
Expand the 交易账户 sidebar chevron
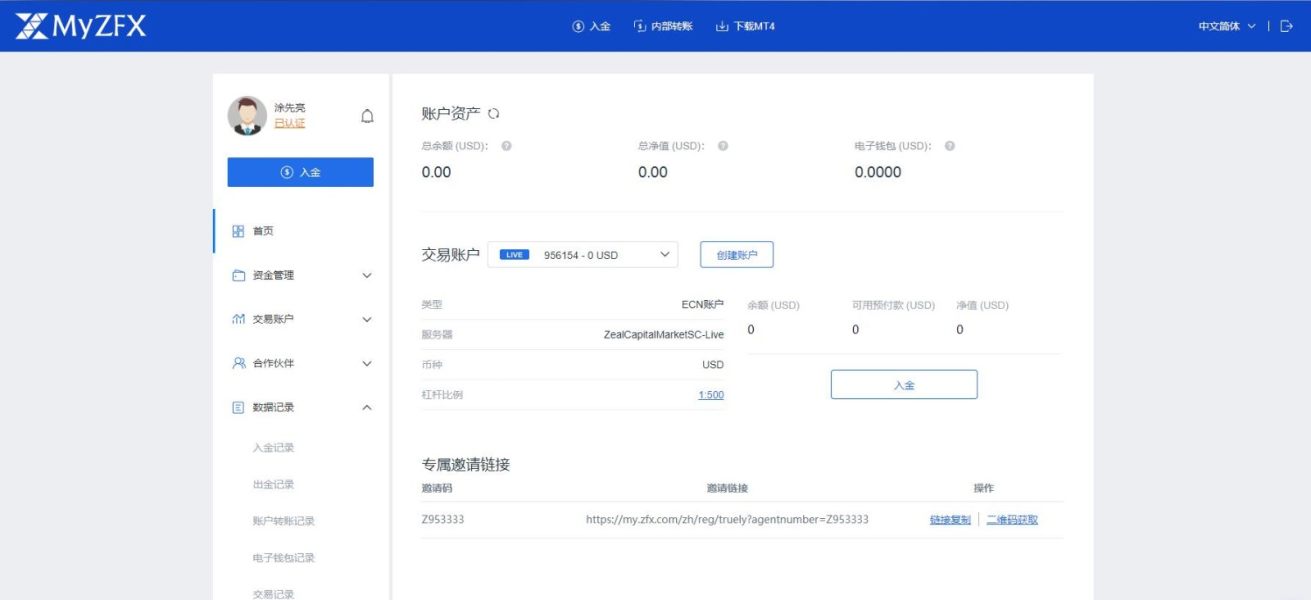click(367, 320)
